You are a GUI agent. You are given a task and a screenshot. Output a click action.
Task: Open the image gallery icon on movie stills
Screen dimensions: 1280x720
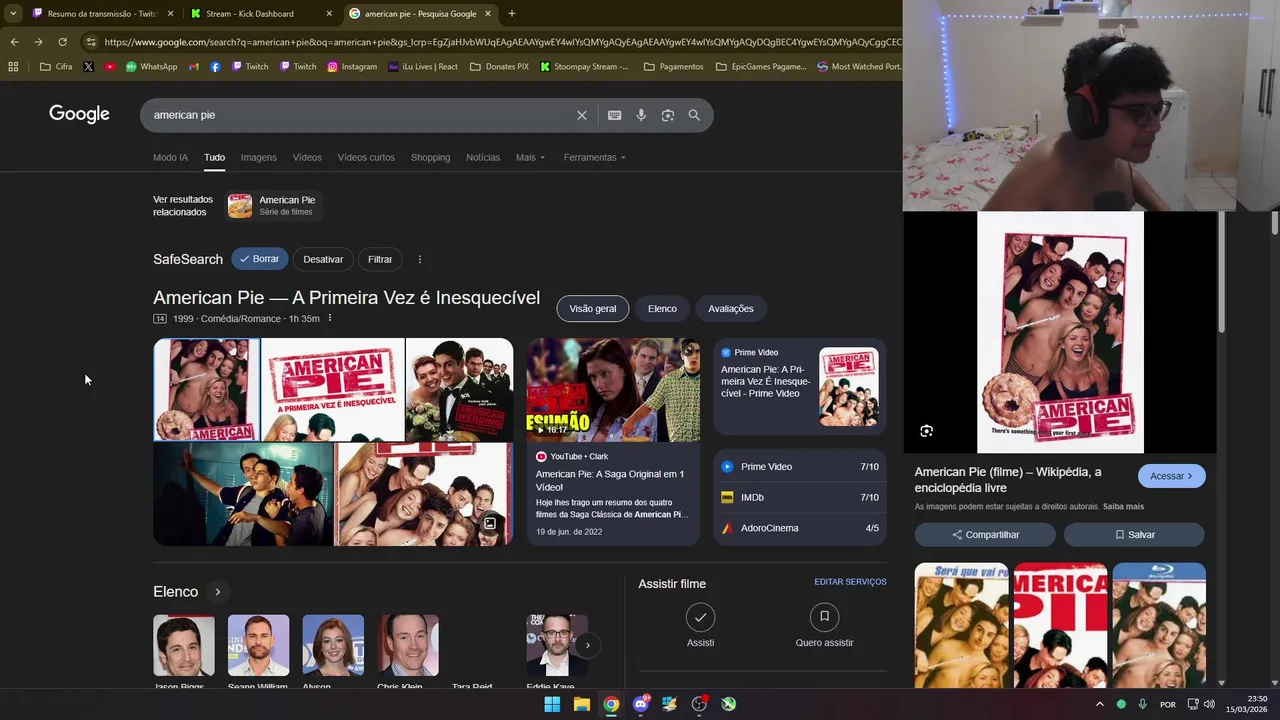tap(490, 523)
